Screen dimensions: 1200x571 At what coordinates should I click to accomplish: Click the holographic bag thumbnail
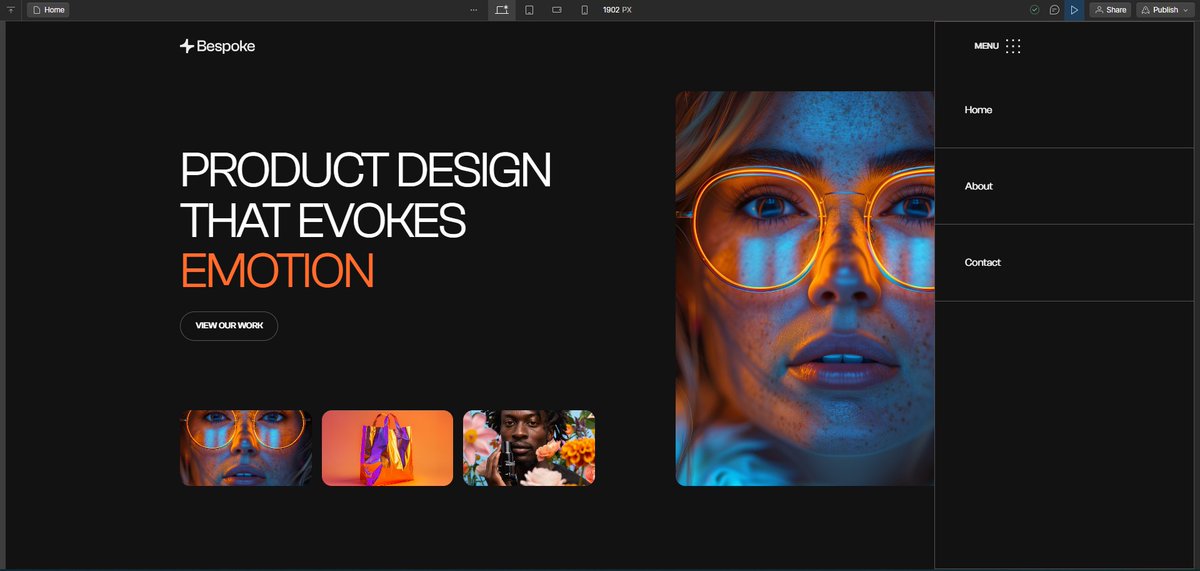[387, 448]
